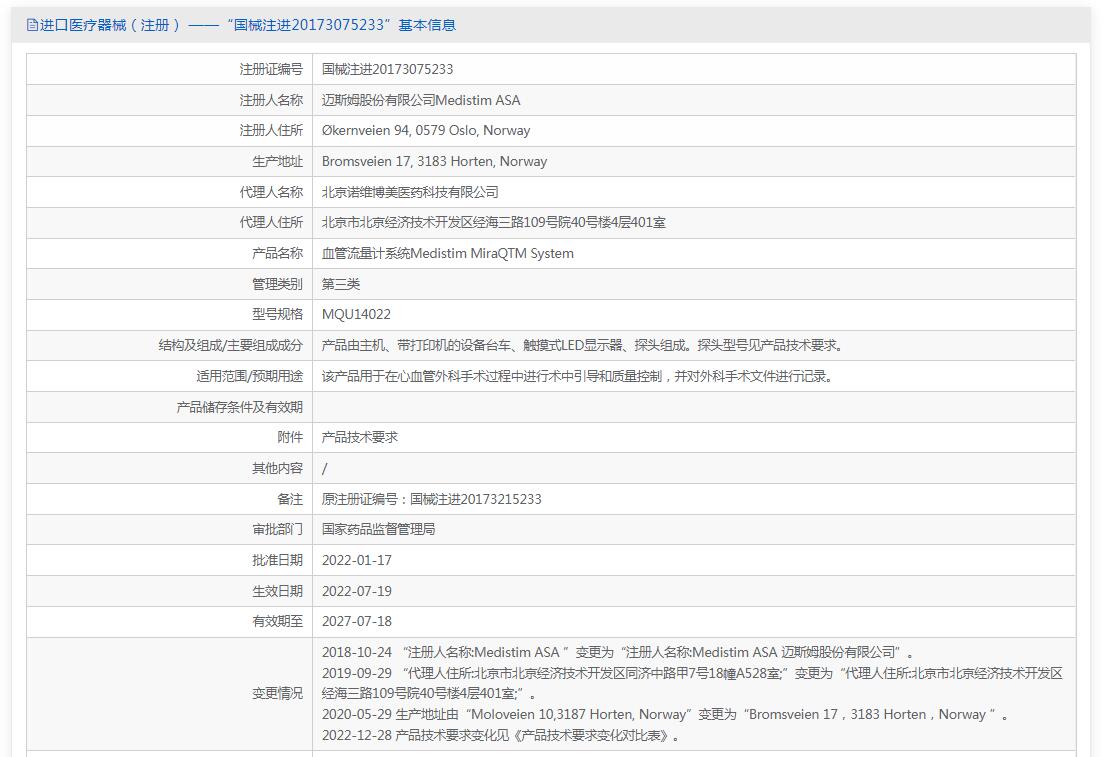The image size is (1107, 757).
Task: Click the model value MQU14022
Action: coord(356,314)
